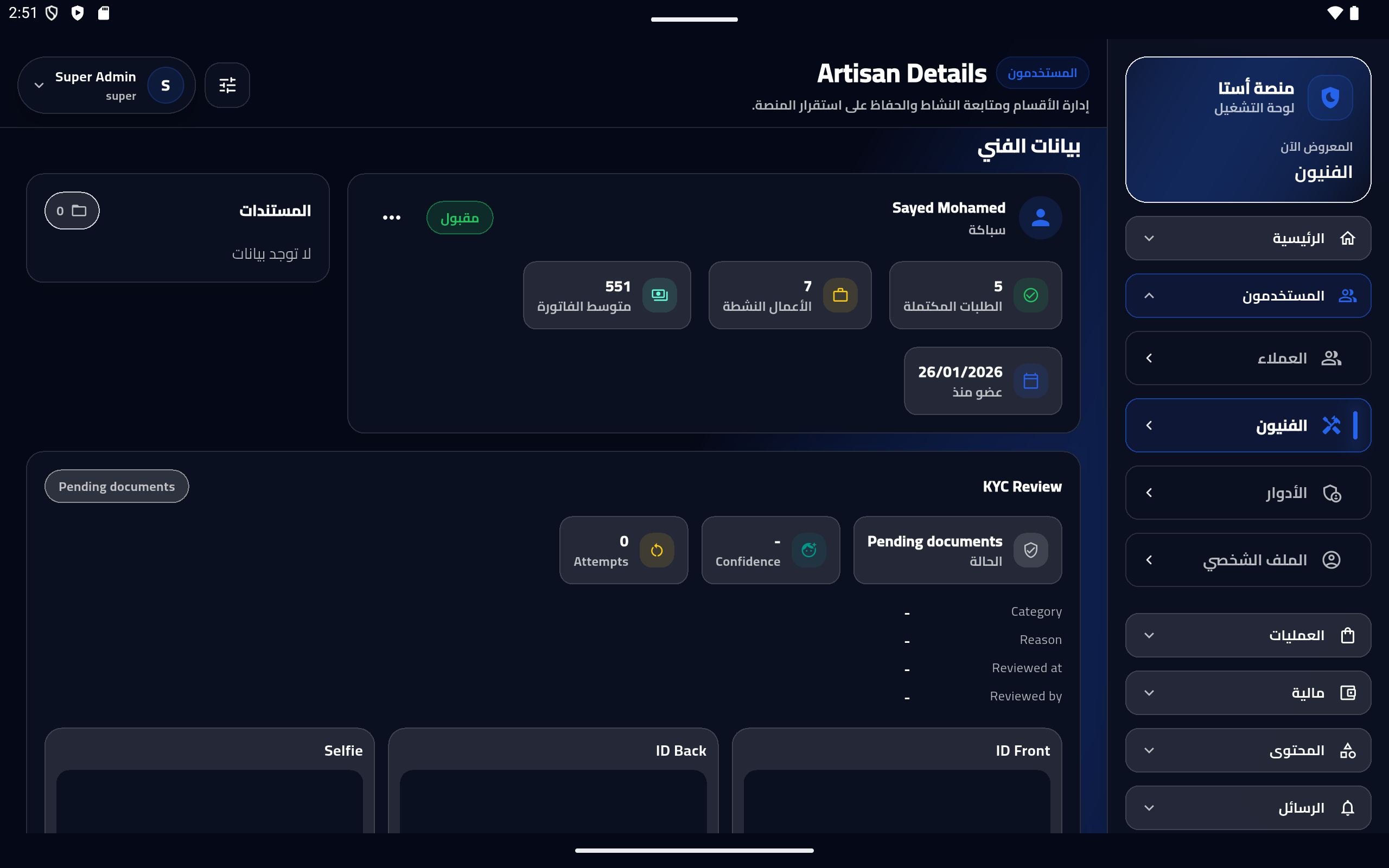Click the wallet icon next to مالية
This screenshot has height=868, width=1389.
(x=1347, y=693)
